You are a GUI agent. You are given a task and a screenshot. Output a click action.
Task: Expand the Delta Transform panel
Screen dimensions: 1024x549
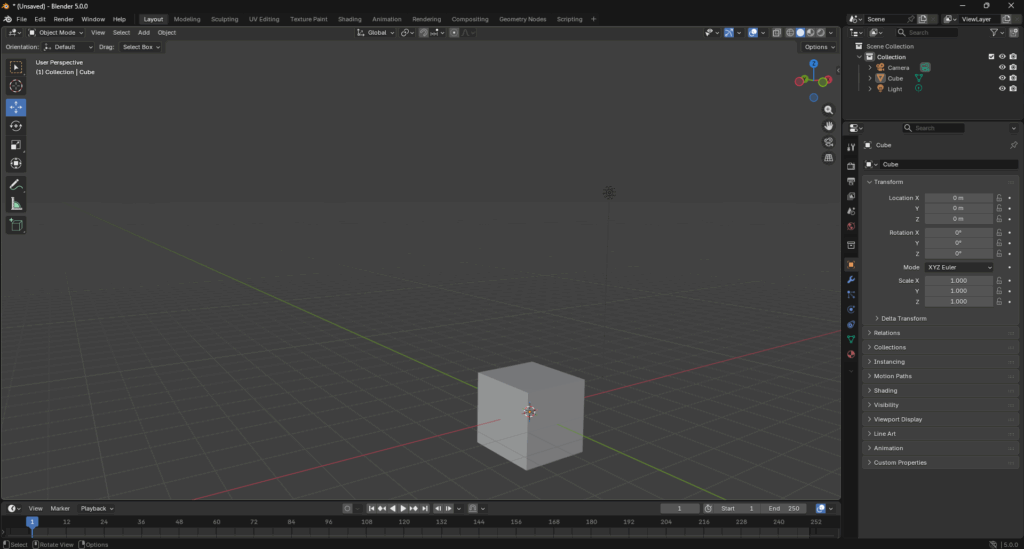[903, 318]
